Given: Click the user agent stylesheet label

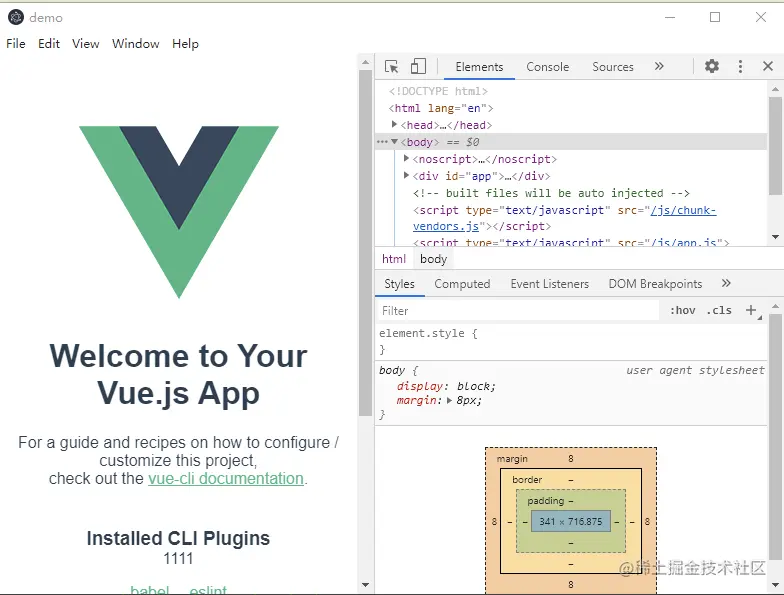Looking at the screenshot, I should coord(695,370).
